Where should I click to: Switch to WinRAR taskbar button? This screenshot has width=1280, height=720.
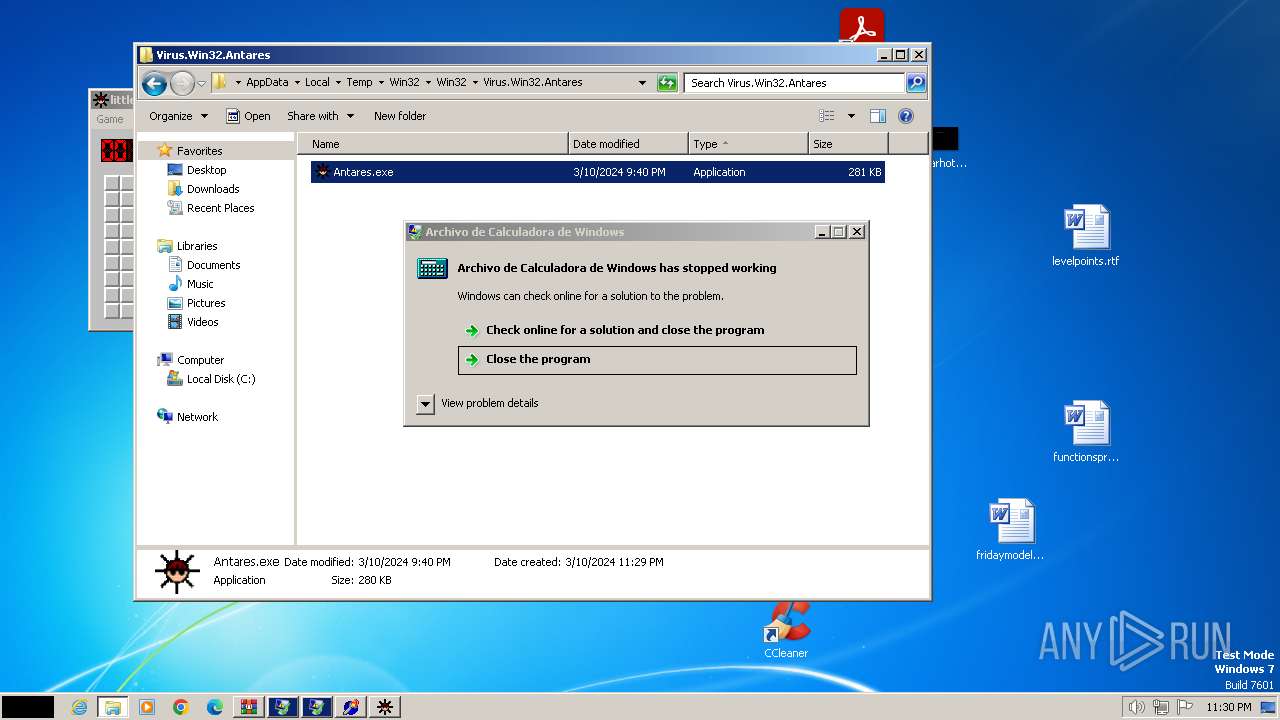coord(249,707)
